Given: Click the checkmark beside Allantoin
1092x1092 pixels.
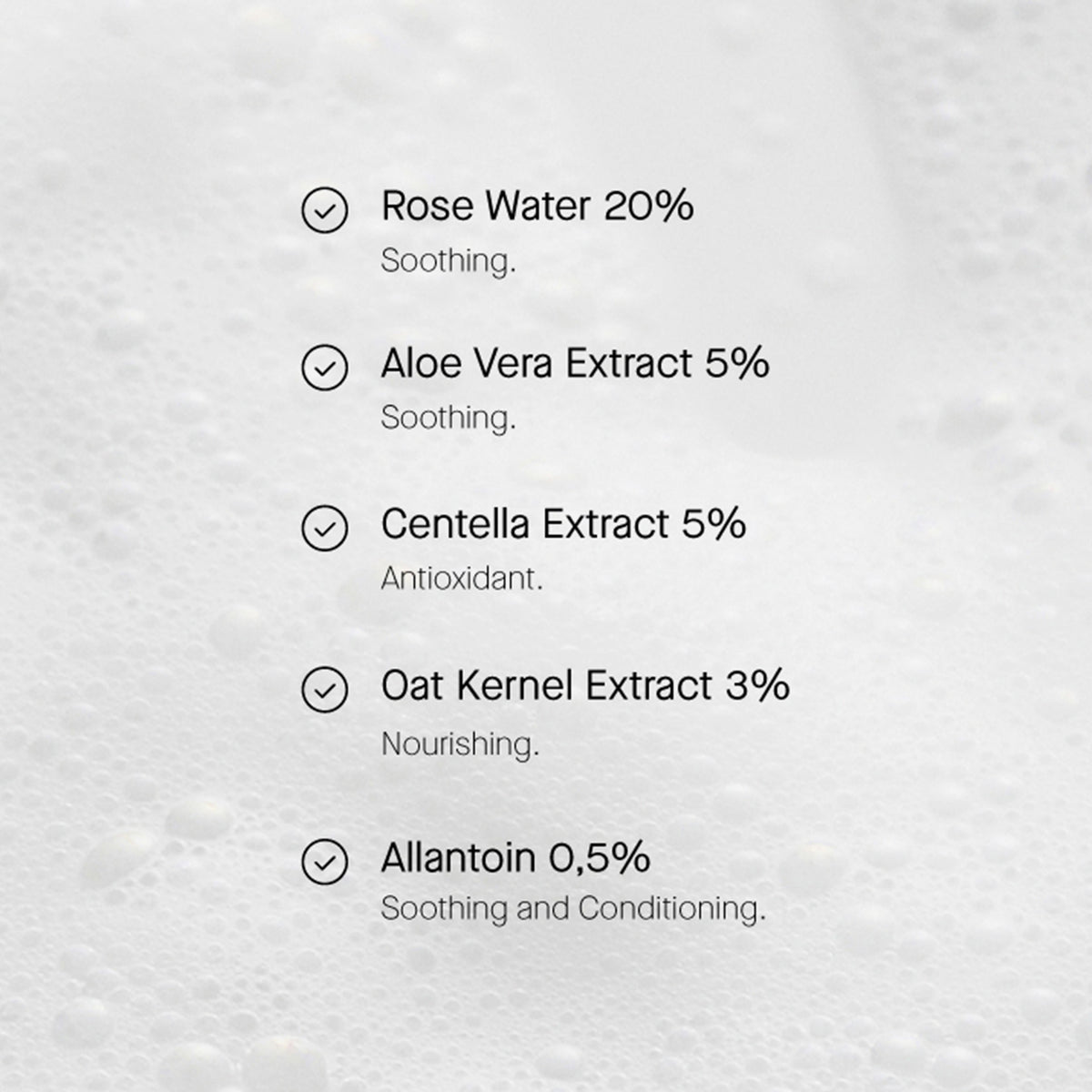Looking at the screenshot, I should [x=324, y=862].
